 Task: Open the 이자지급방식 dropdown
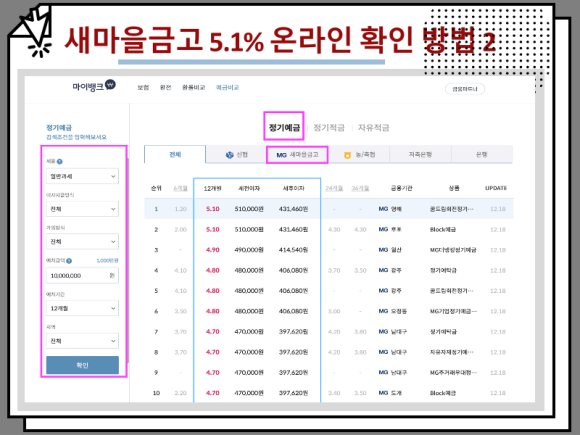pos(82,209)
